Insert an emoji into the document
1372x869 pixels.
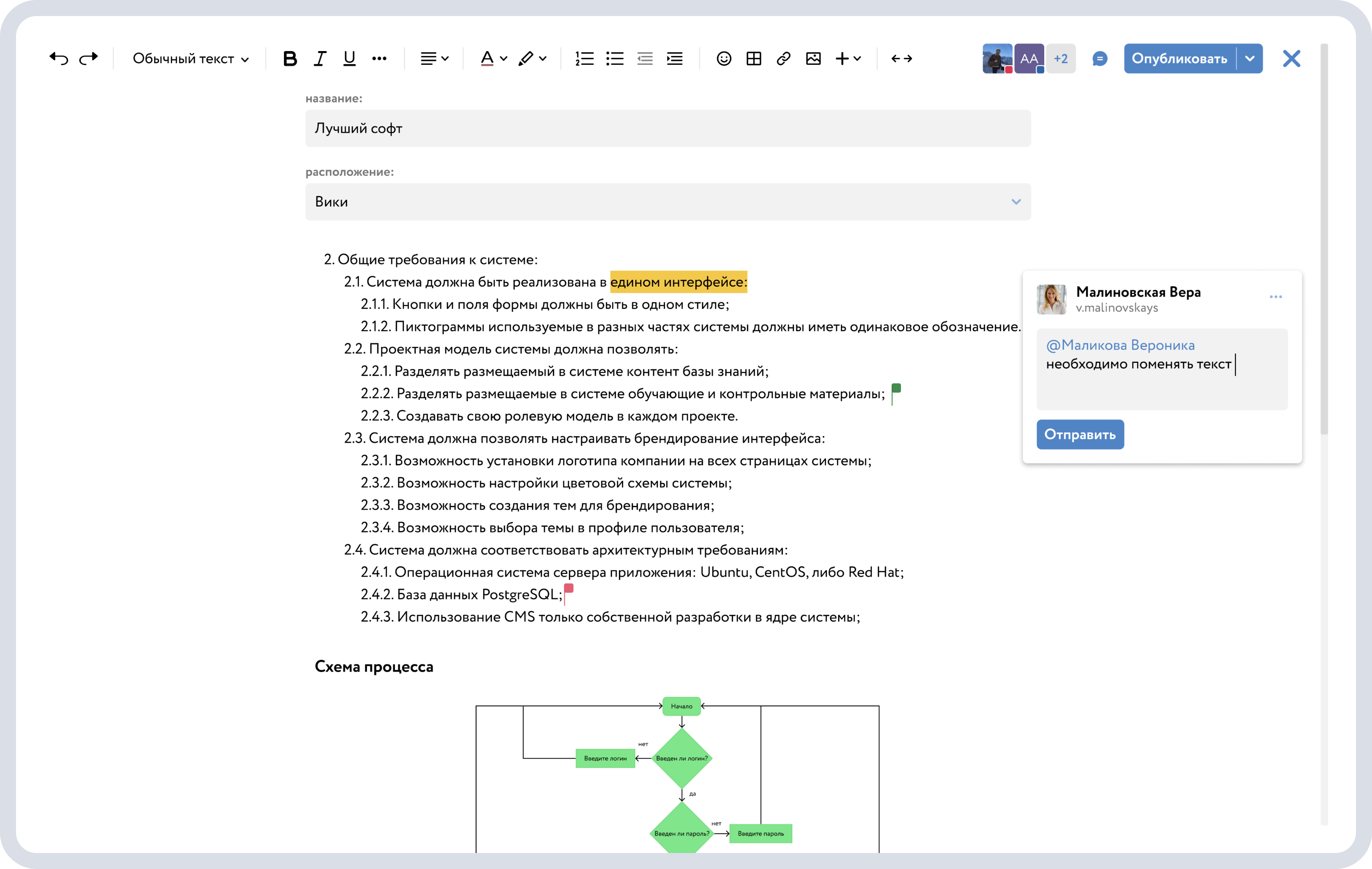pyautogui.click(x=724, y=58)
